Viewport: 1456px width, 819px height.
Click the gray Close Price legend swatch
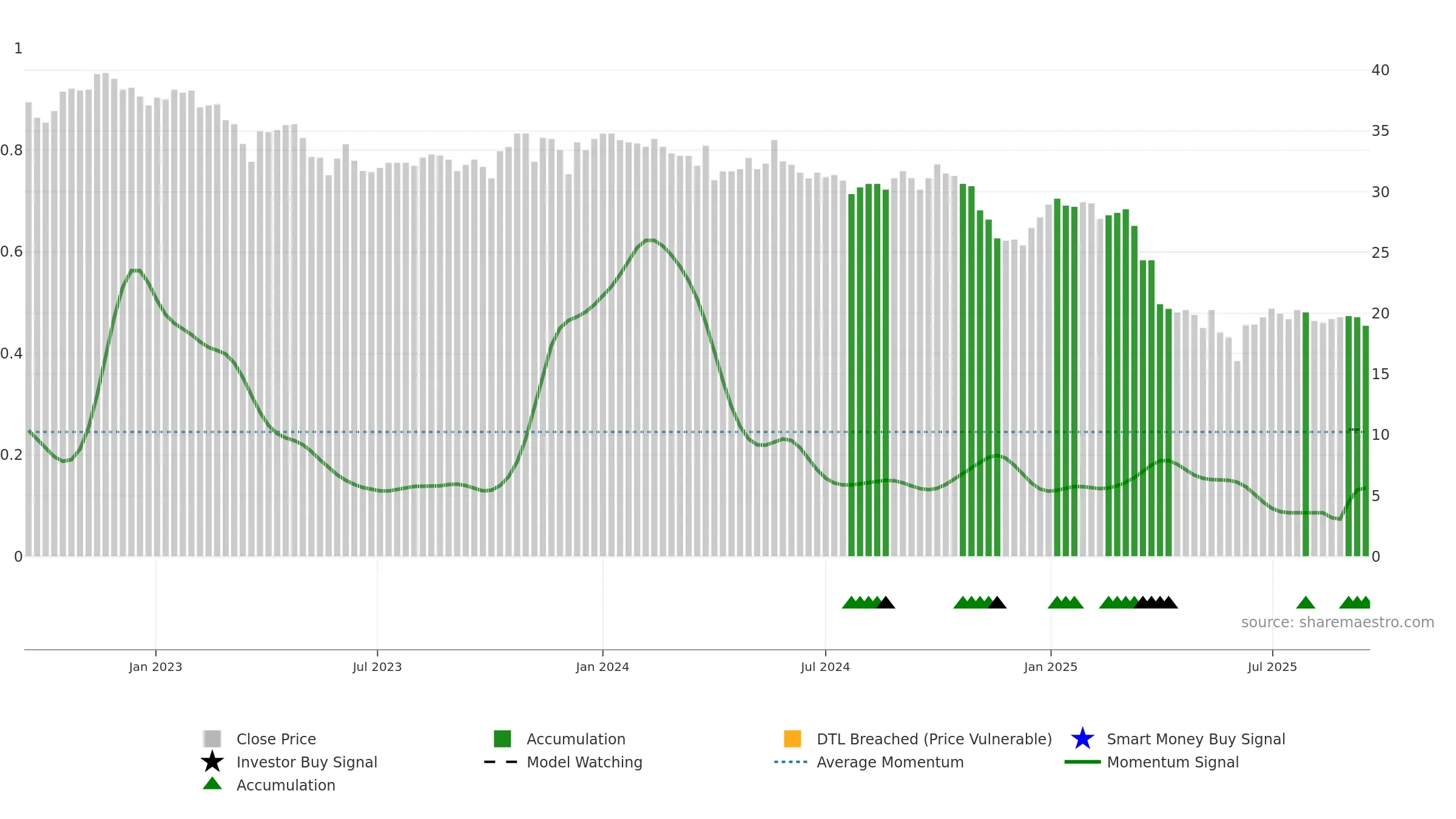(x=212, y=739)
